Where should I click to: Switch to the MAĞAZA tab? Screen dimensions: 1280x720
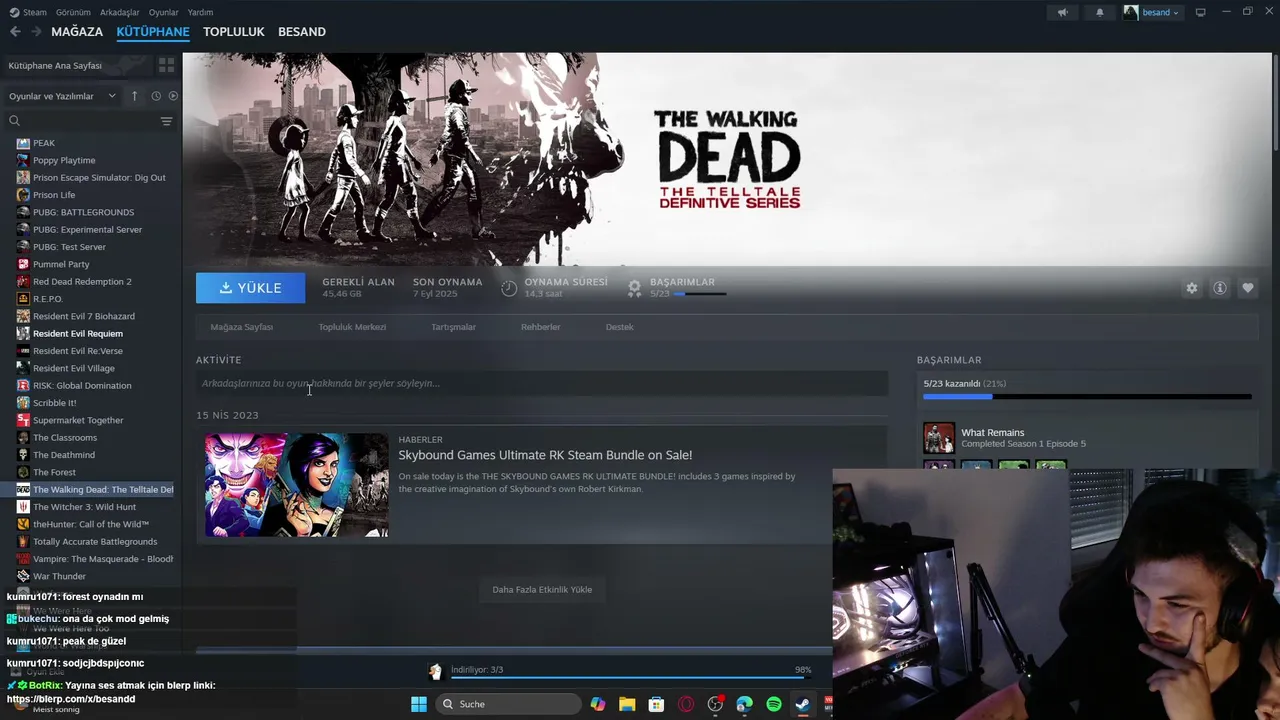pos(77,32)
